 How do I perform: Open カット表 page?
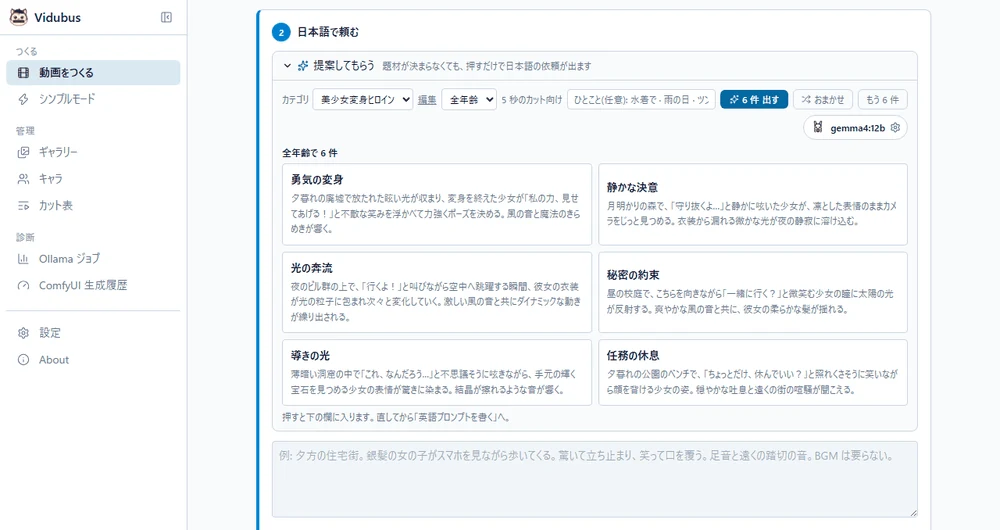click(93, 205)
